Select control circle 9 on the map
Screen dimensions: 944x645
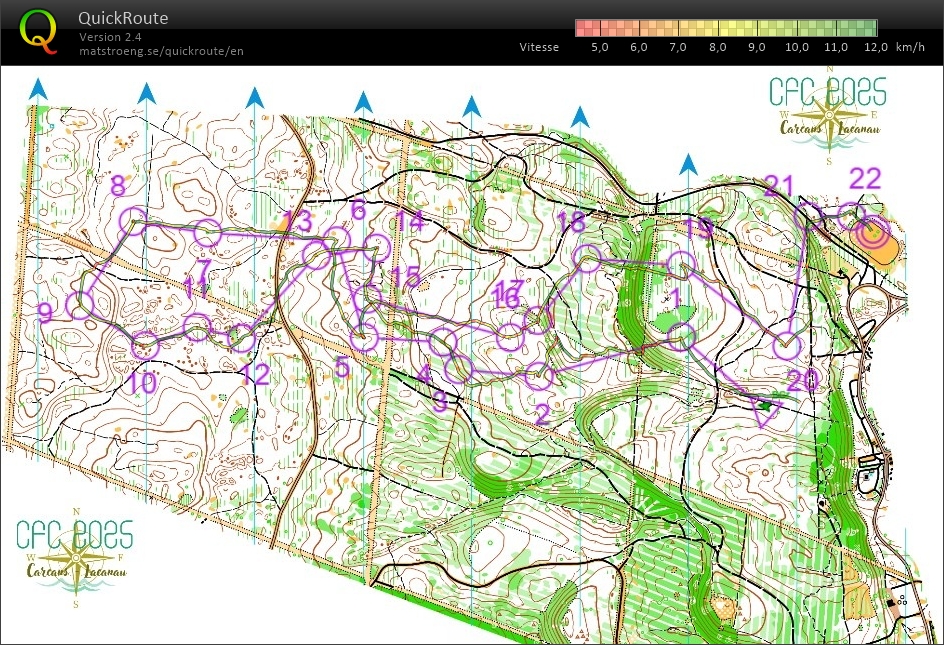click(x=80, y=306)
